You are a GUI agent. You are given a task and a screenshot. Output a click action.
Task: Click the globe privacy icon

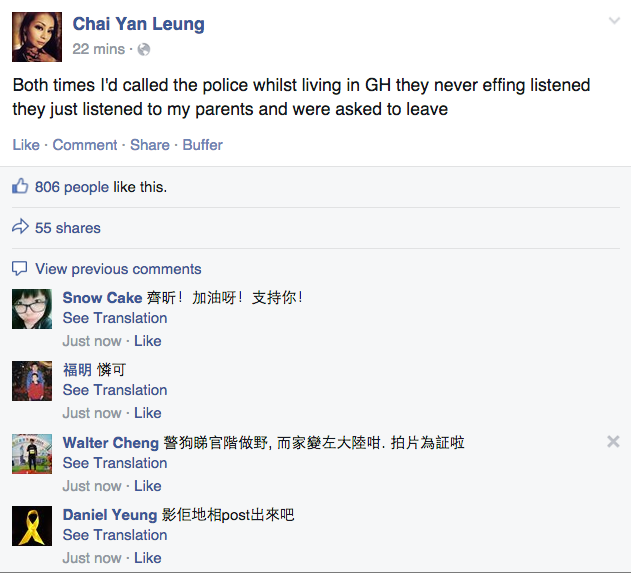pos(144,49)
